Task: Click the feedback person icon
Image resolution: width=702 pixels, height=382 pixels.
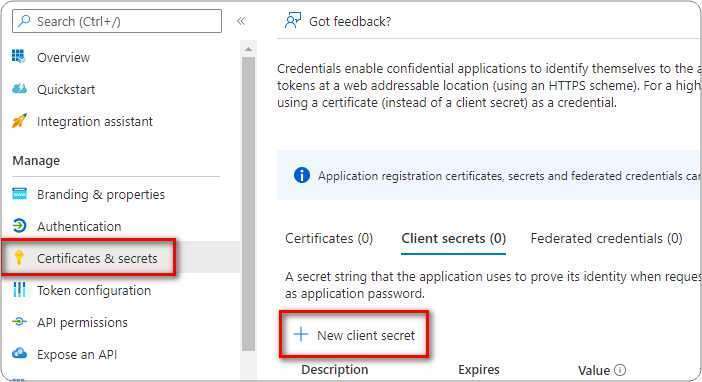Action: pyautogui.click(x=293, y=21)
